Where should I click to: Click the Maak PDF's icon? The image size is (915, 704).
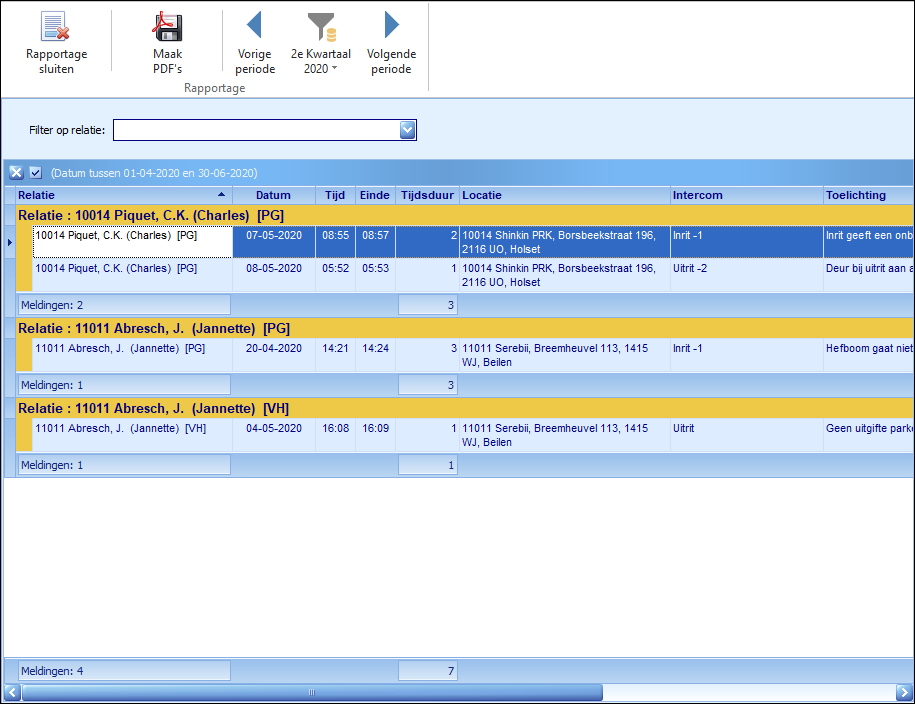click(x=167, y=27)
